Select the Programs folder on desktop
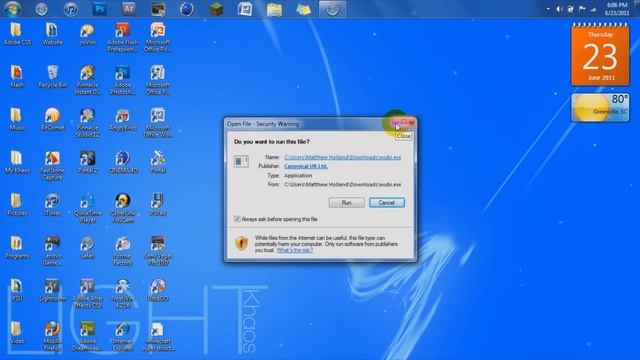This screenshot has height=360, width=640. coord(17,247)
